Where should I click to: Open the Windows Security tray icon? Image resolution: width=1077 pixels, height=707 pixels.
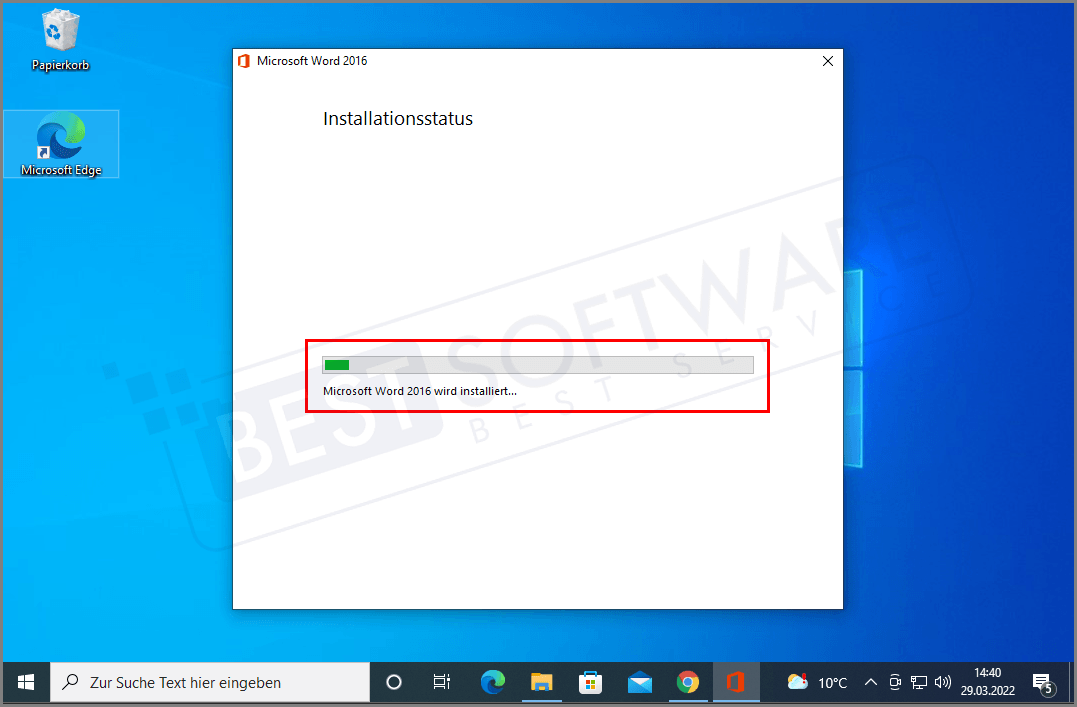(x=894, y=682)
